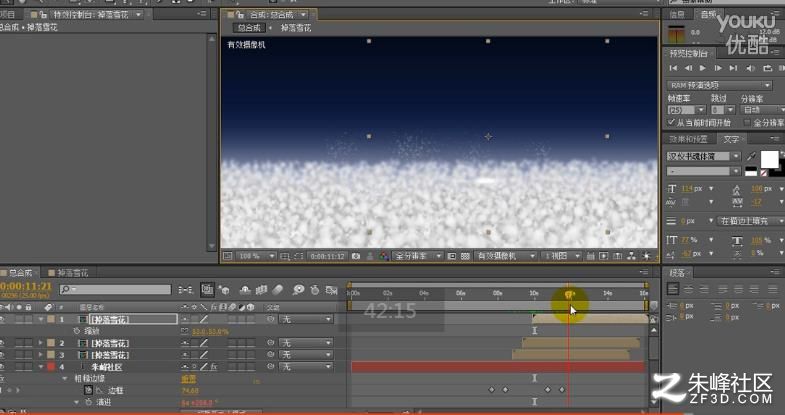Click the white fill color swatch
This screenshot has width=785, height=415.
point(769,160)
